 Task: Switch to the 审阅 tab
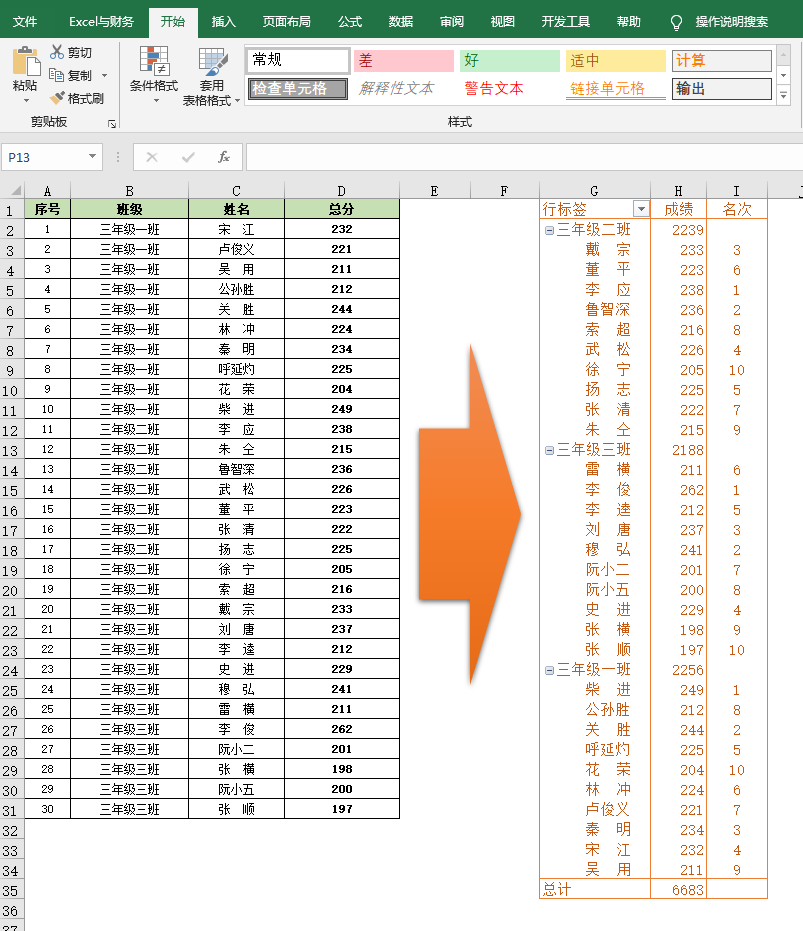point(452,22)
